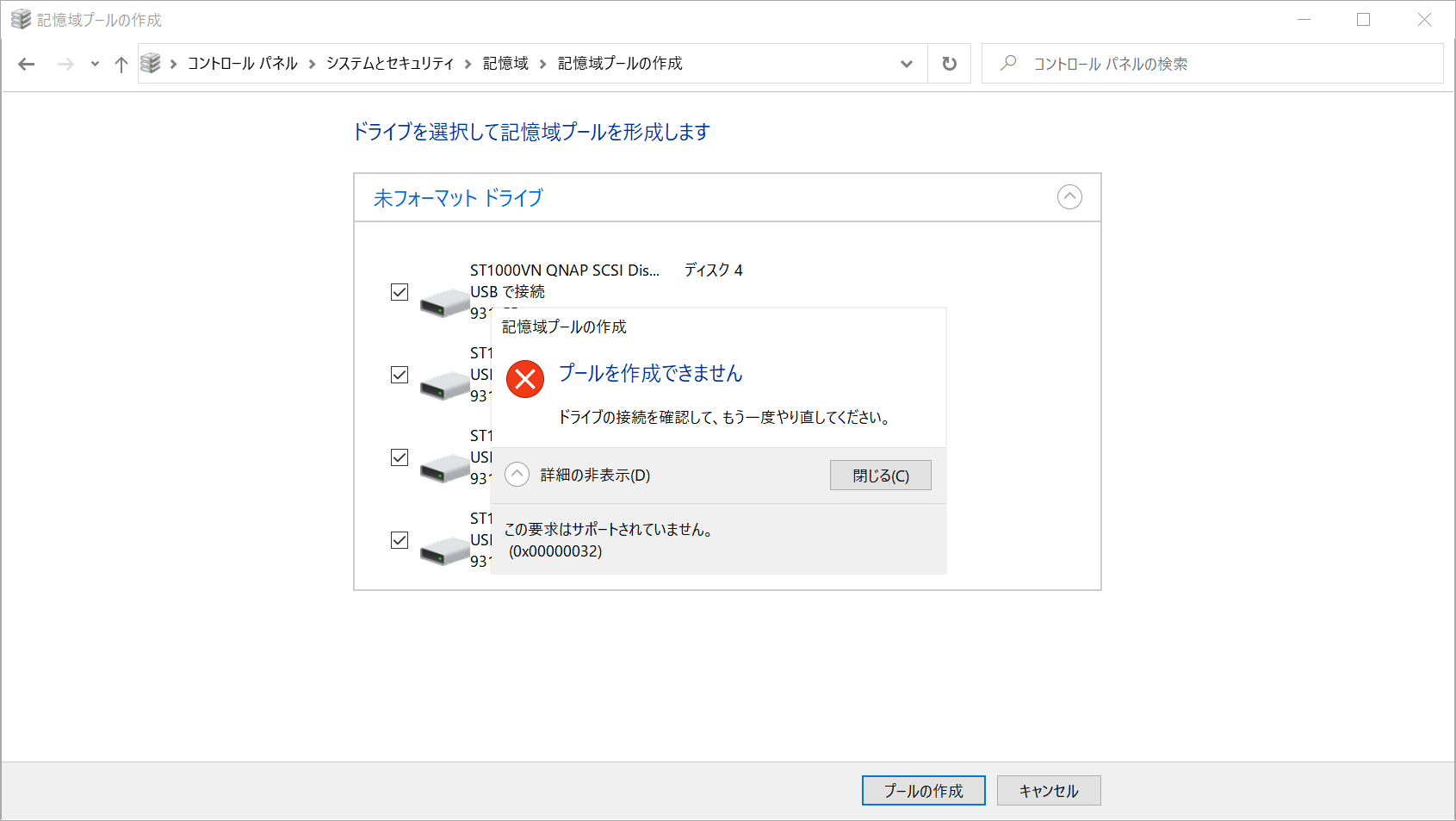The height and width of the screenshot is (821, 1456).
Task: Click the Storage Spaces icon in the address bar
Action: (151, 62)
